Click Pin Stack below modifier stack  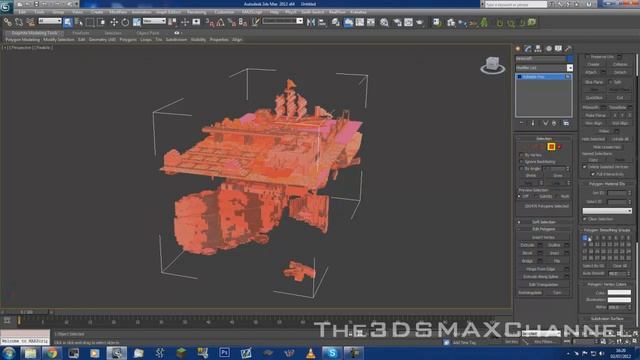[x=522, y=123]
